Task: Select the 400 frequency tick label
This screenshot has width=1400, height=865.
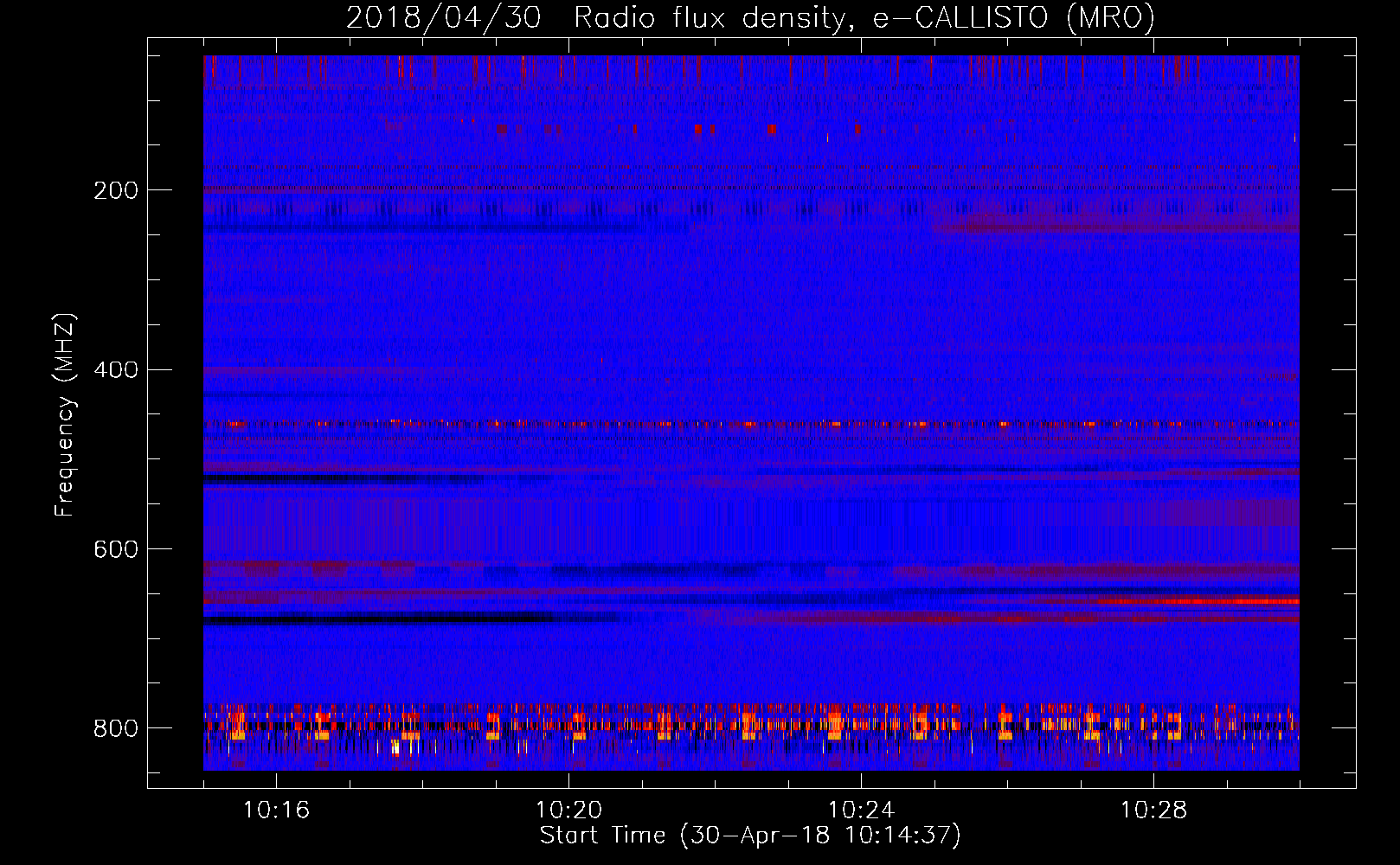Action: point(116,370)
